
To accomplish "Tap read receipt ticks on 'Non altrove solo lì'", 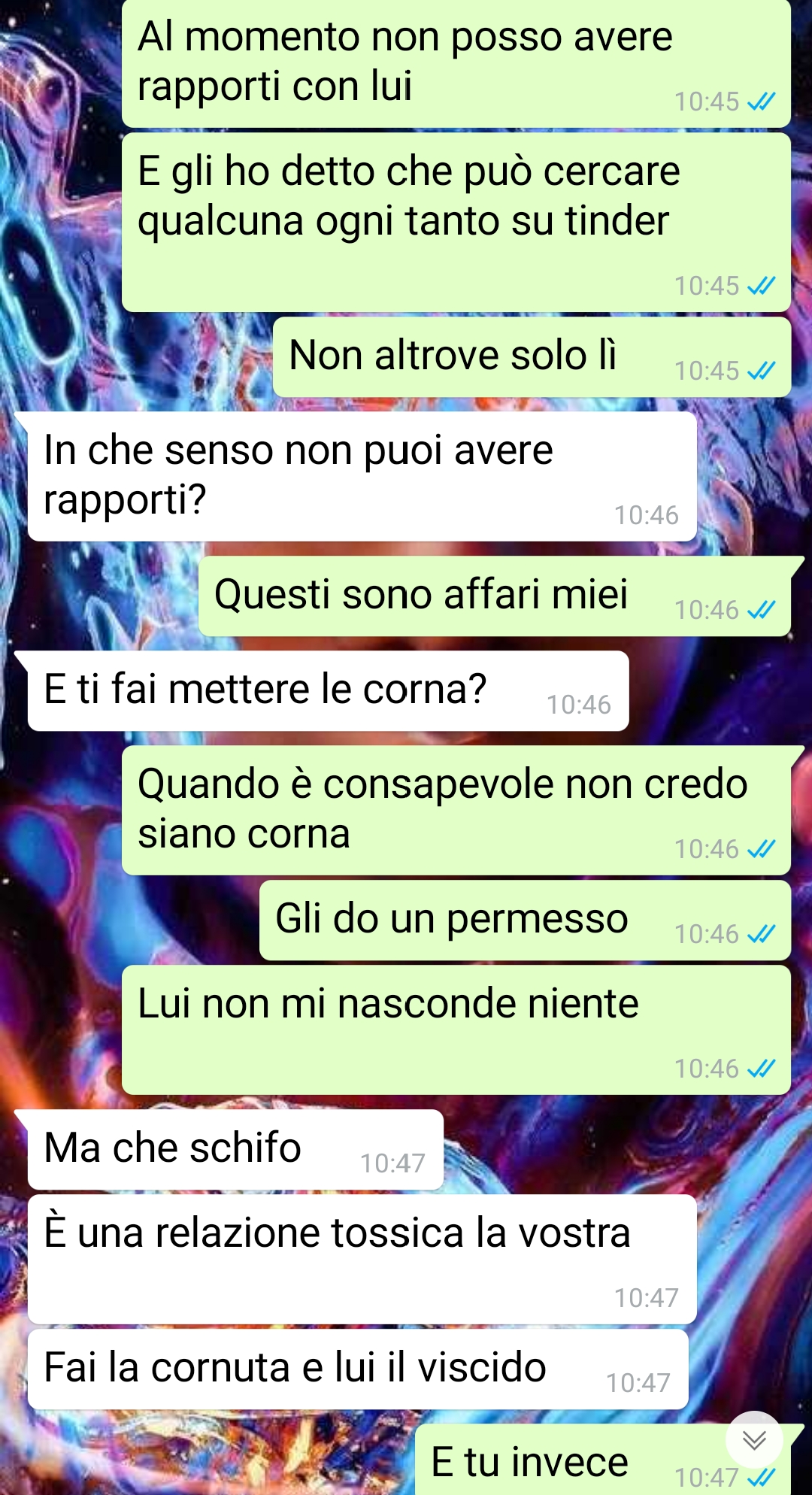I will 762,371.
